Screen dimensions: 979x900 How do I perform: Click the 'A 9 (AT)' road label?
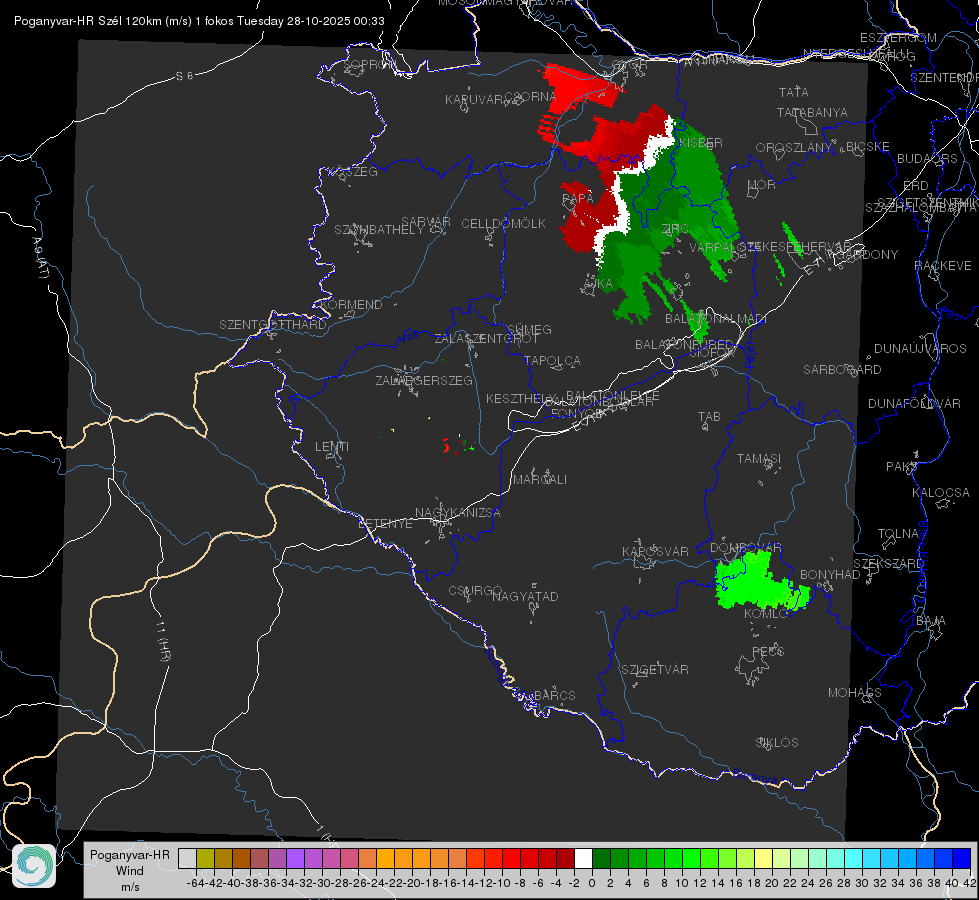(40, 257)
